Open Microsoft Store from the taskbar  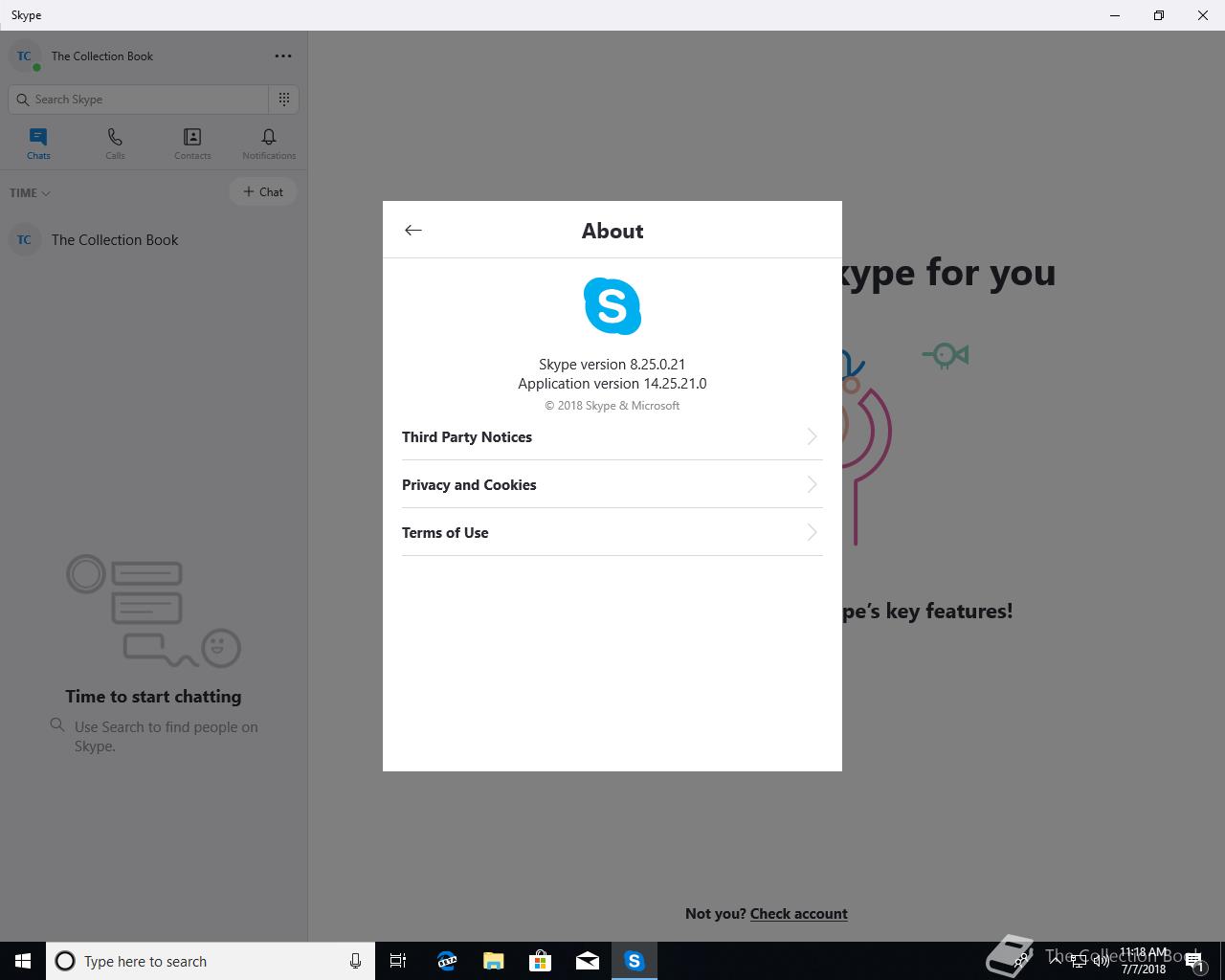pyautogui.click(x=541, y=961)
